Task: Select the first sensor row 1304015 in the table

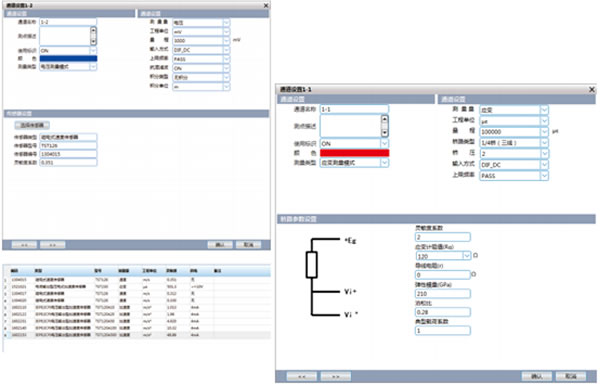Action: pos(137,280)
